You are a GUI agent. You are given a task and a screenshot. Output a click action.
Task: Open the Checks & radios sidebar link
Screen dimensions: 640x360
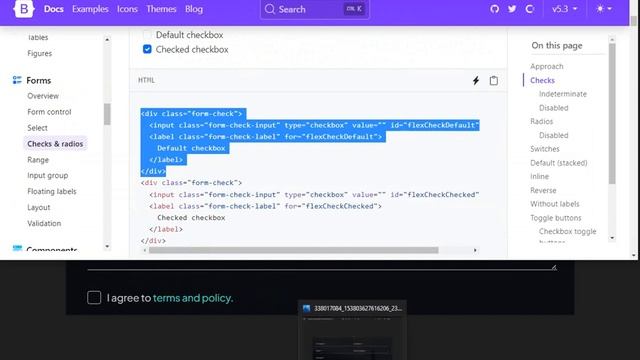pyautogui.click(x=55, y=144)
